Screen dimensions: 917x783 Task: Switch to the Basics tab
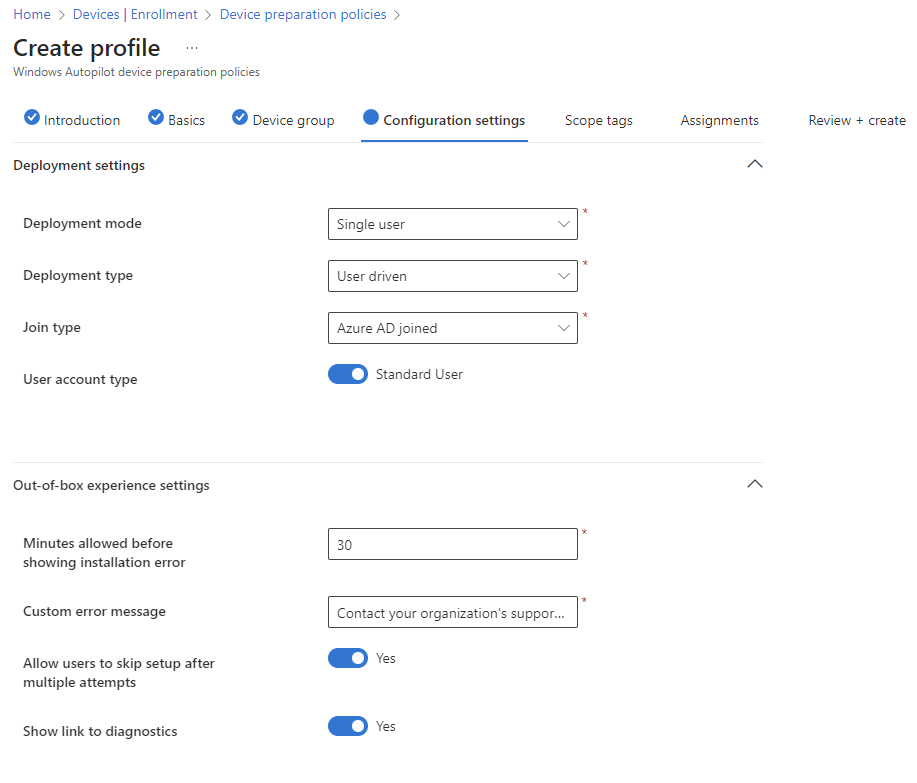point(176,120)
